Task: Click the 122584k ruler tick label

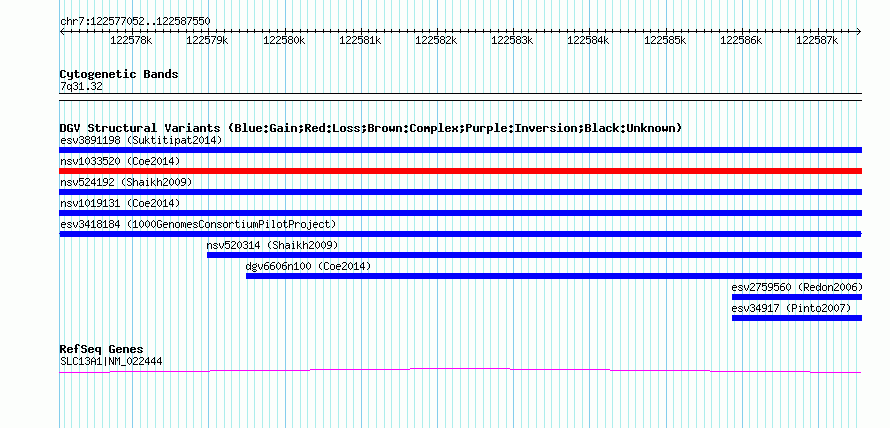Action: pyautogui.click(x=589, y=40)
